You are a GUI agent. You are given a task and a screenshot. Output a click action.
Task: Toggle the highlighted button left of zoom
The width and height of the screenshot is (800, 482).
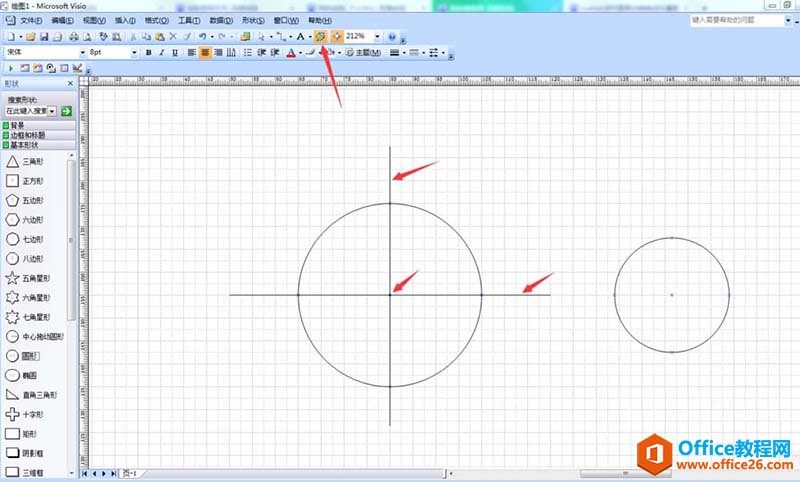pyautogui.click(x=337, y=37)
